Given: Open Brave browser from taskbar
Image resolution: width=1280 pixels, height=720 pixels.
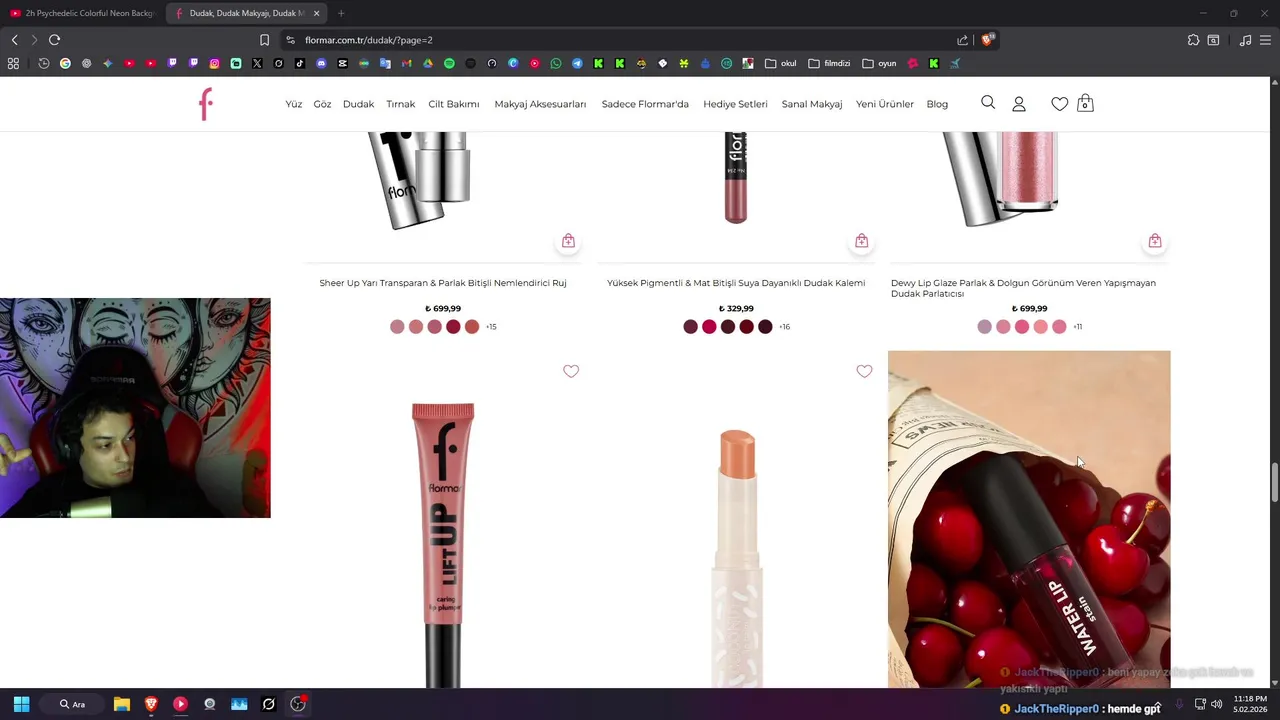Looking at the screenshot, I should point(151,704).
